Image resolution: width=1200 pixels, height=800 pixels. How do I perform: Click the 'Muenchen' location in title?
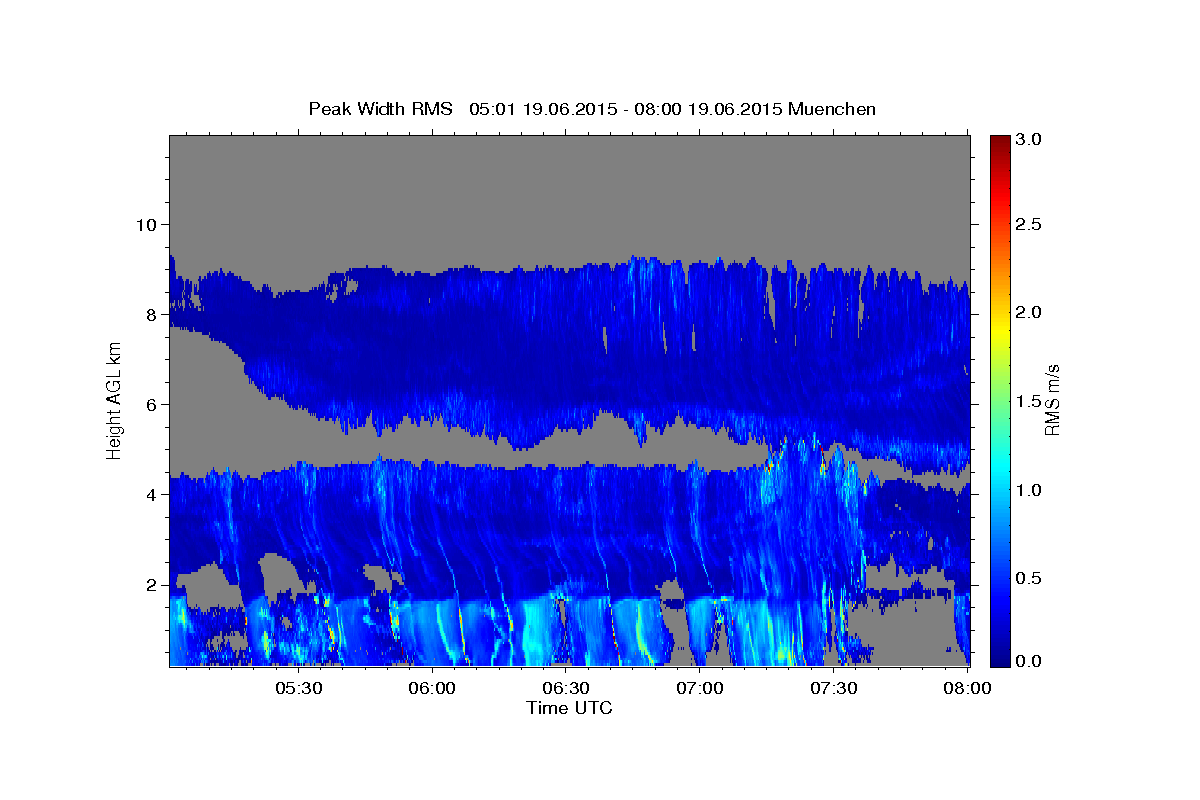click(x=832, y=109)
